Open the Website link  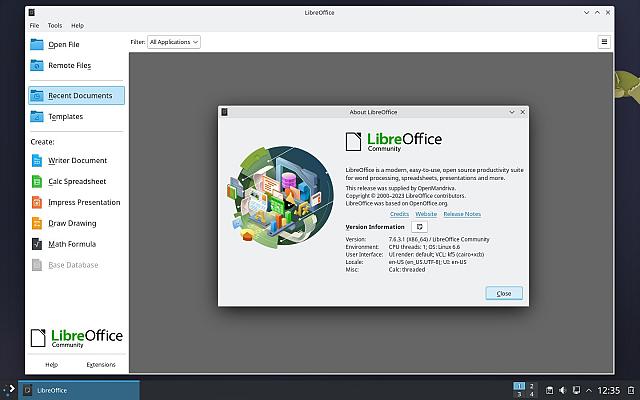tap(426, 214)
